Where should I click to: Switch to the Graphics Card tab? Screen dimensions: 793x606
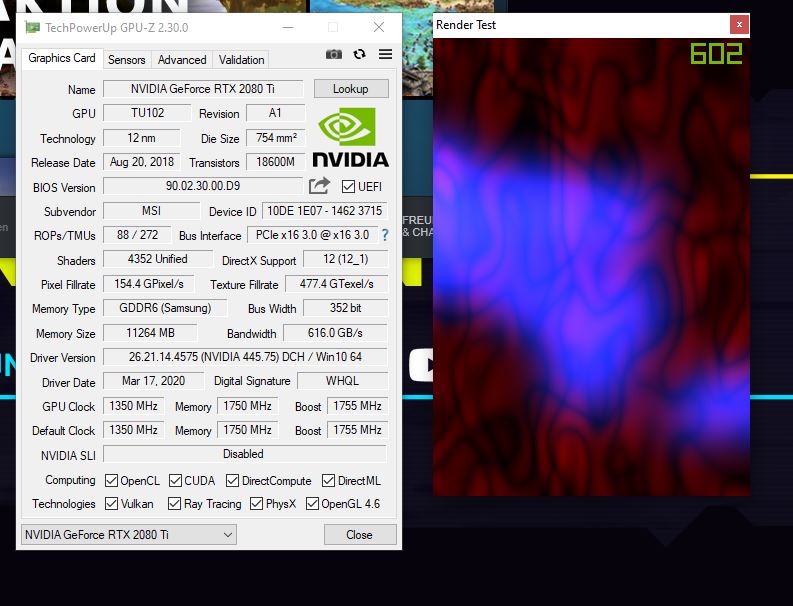62,58
